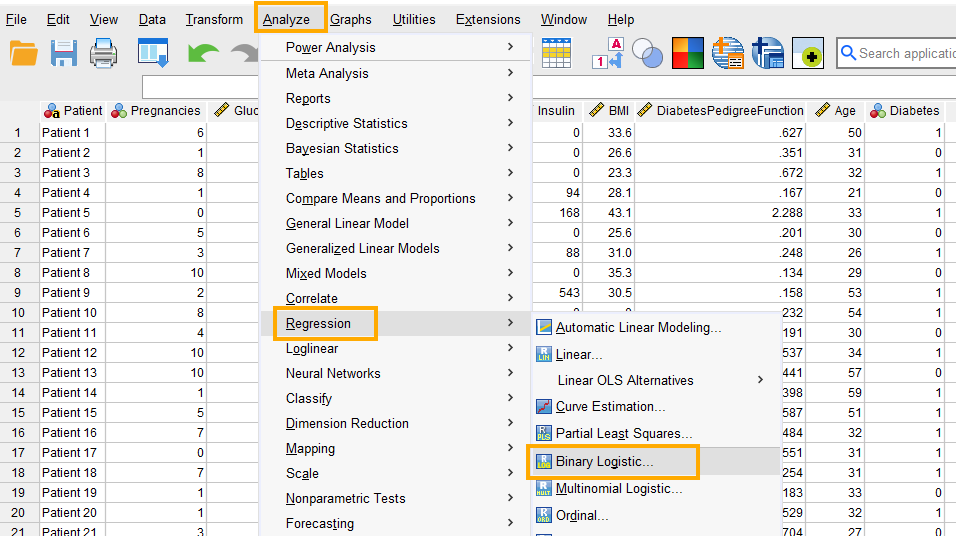The height and width of the screenshot is (536, 956).
Task: Click the ruler icon beside Age header
Action: click(x=823, y=110)
